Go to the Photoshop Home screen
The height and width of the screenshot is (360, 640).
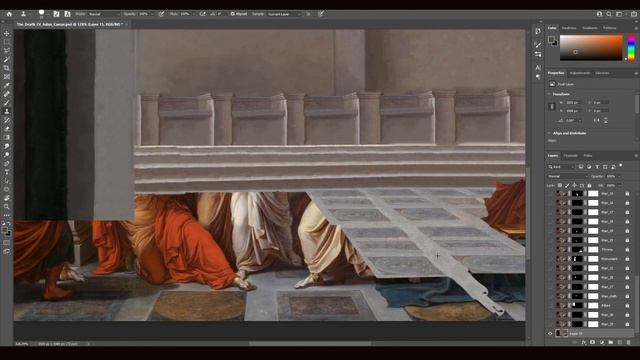(x=9, y=14)
